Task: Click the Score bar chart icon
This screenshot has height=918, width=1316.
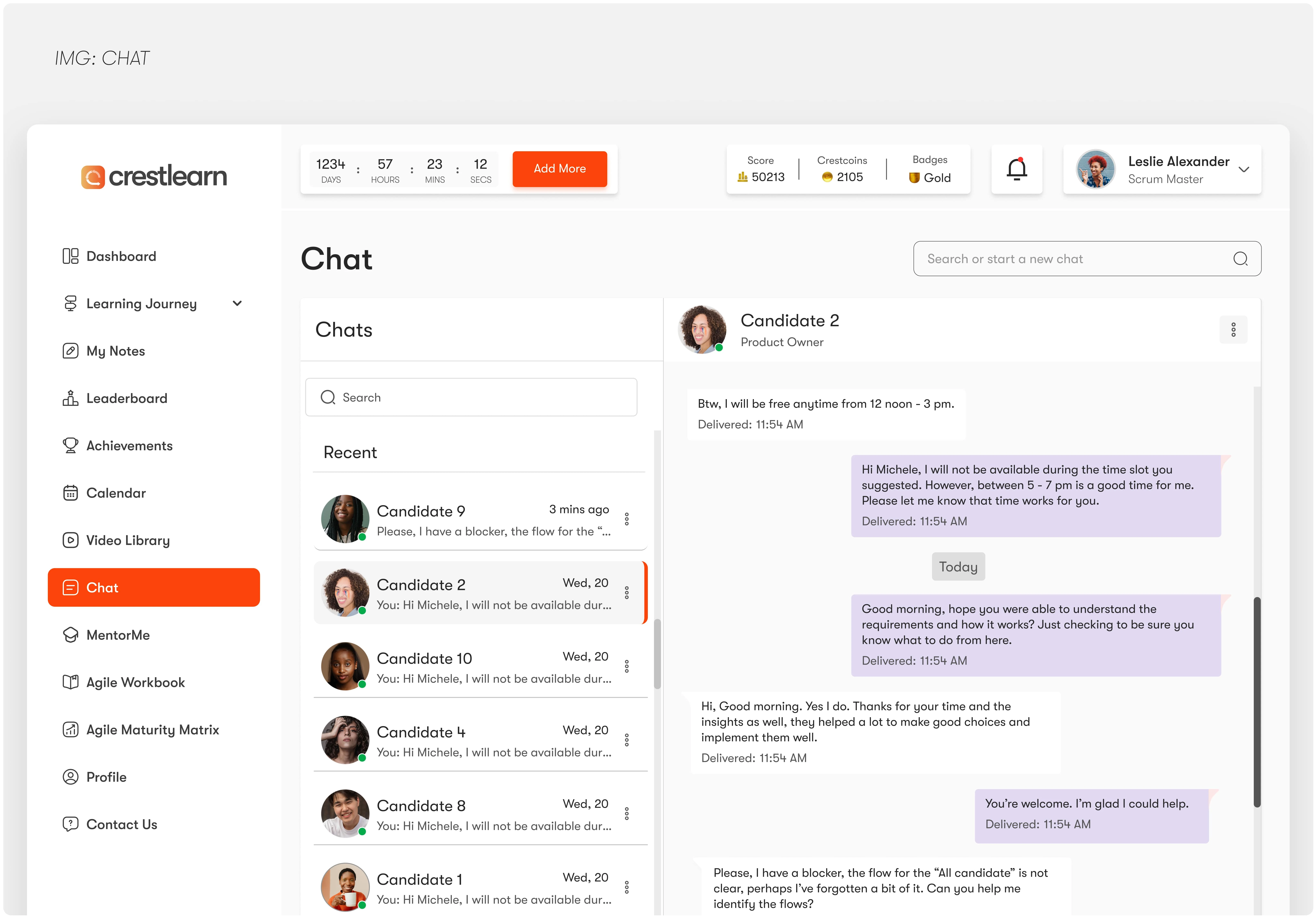Action: (743, 177)
